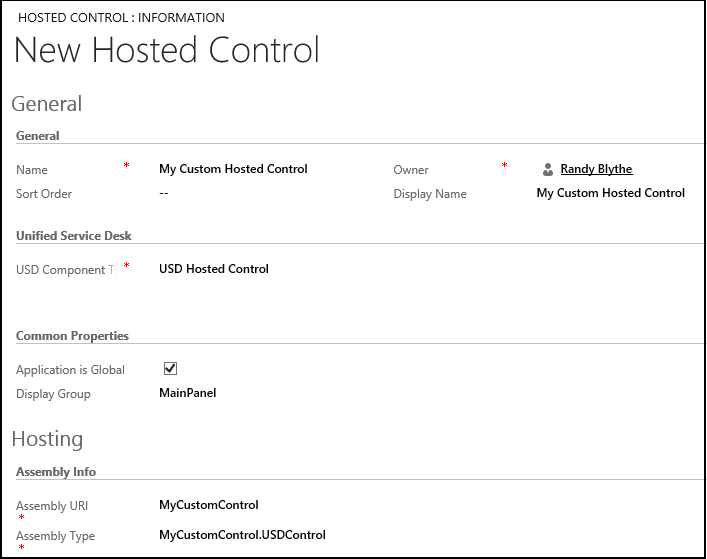Edit the Name field value
Screen dimensions: 707x559
tap(233, 169)
